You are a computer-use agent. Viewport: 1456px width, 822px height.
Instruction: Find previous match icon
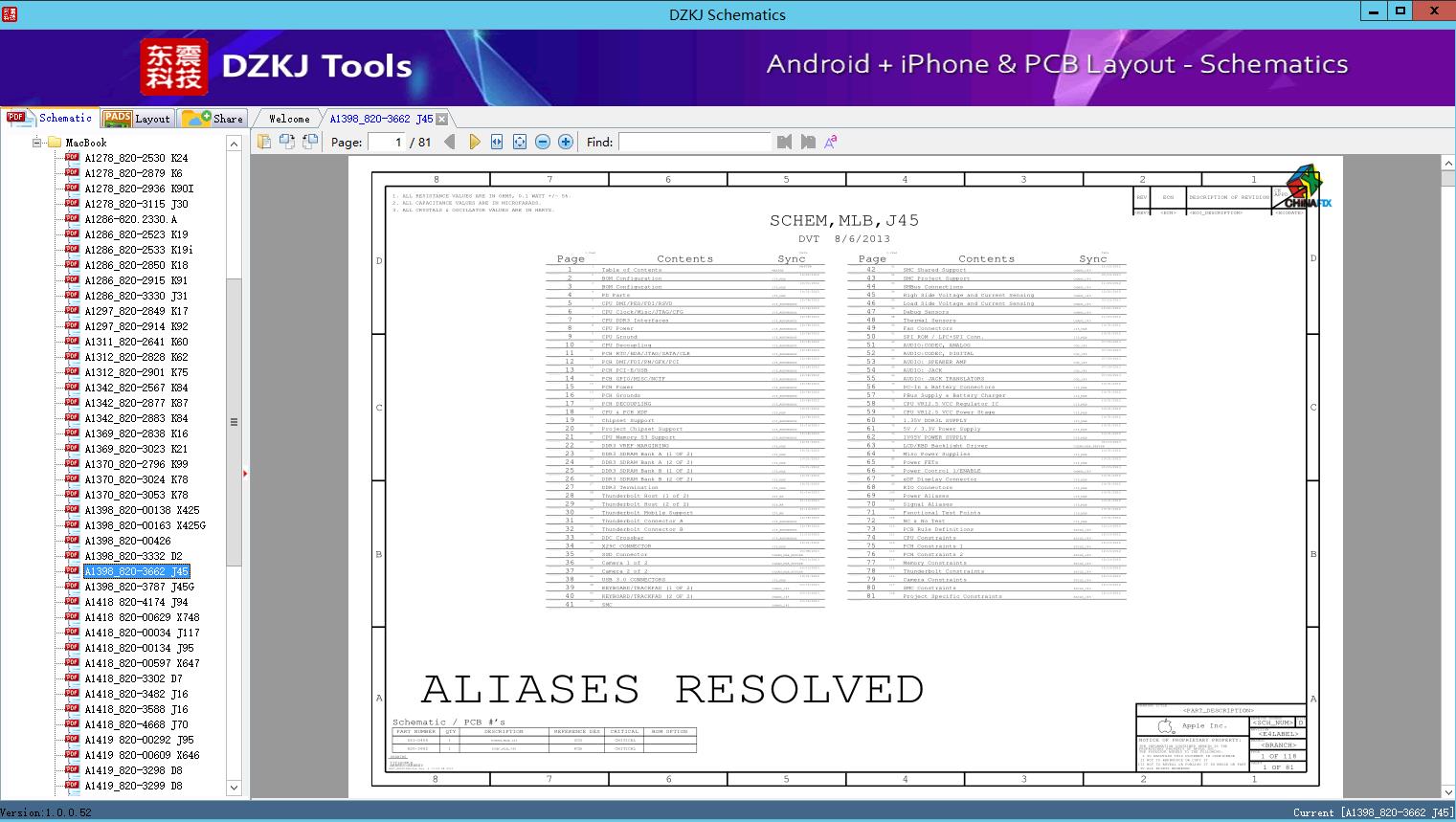pyautogui.click(x=785, y=142)
